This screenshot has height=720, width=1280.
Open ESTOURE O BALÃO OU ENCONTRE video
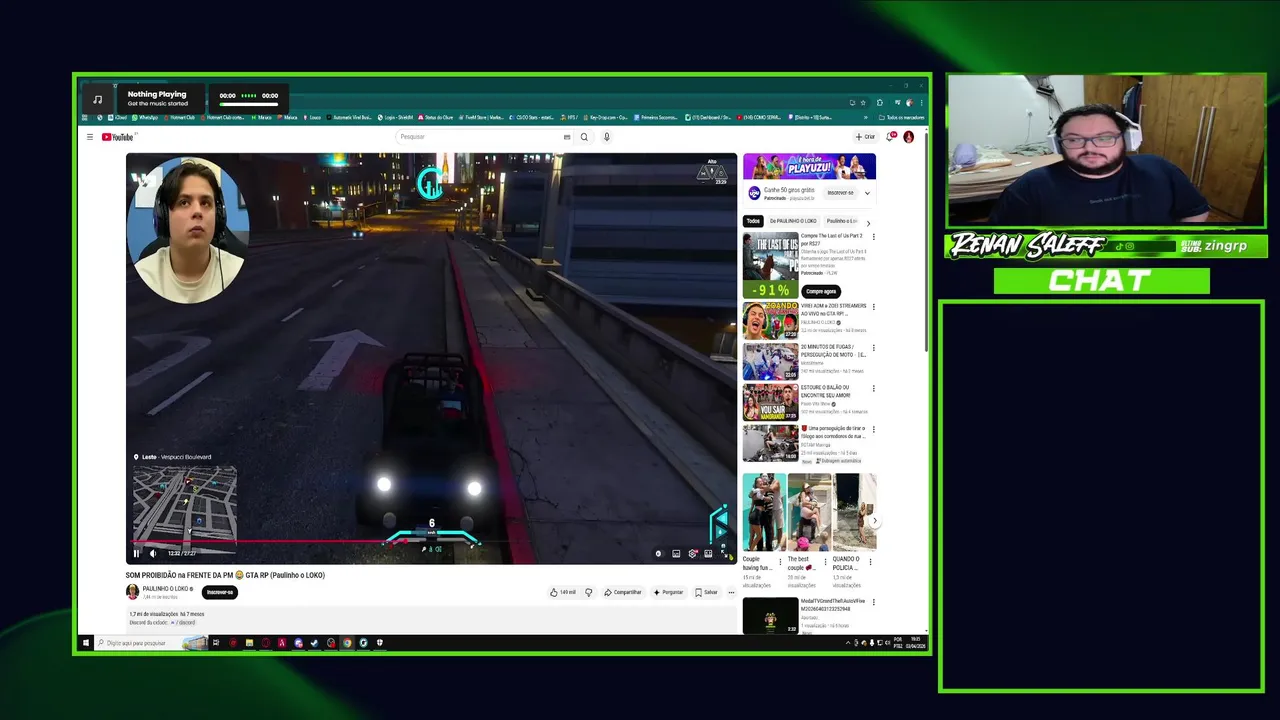tap(770, 402)
